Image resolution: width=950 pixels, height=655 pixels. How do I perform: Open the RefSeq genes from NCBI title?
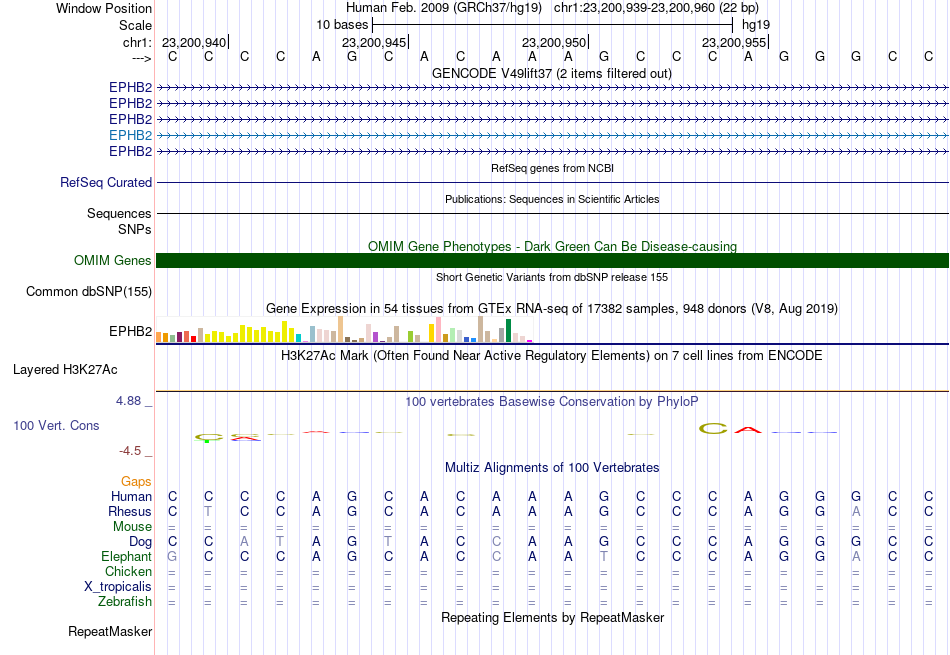[x=552, y=168]
